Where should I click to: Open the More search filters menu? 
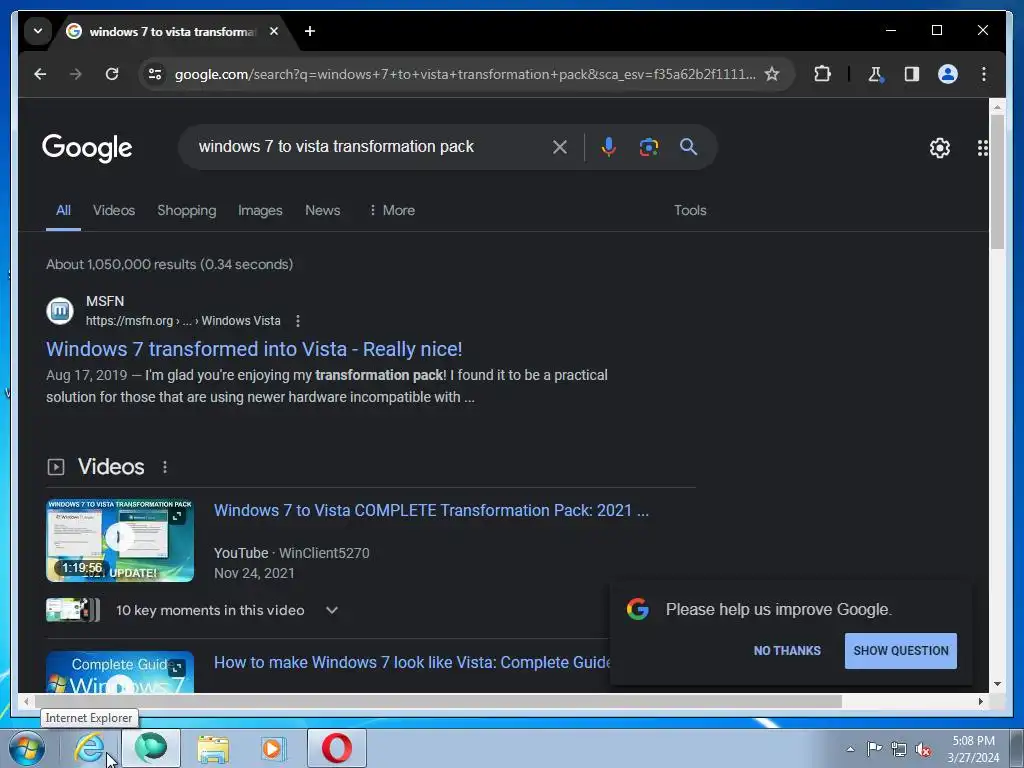click(392, 210)
